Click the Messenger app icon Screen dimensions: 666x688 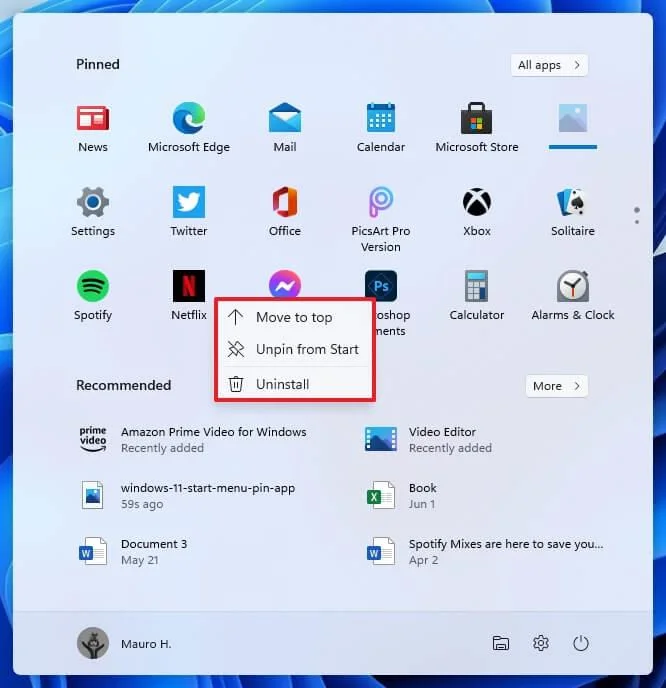(x=285, y=283)
